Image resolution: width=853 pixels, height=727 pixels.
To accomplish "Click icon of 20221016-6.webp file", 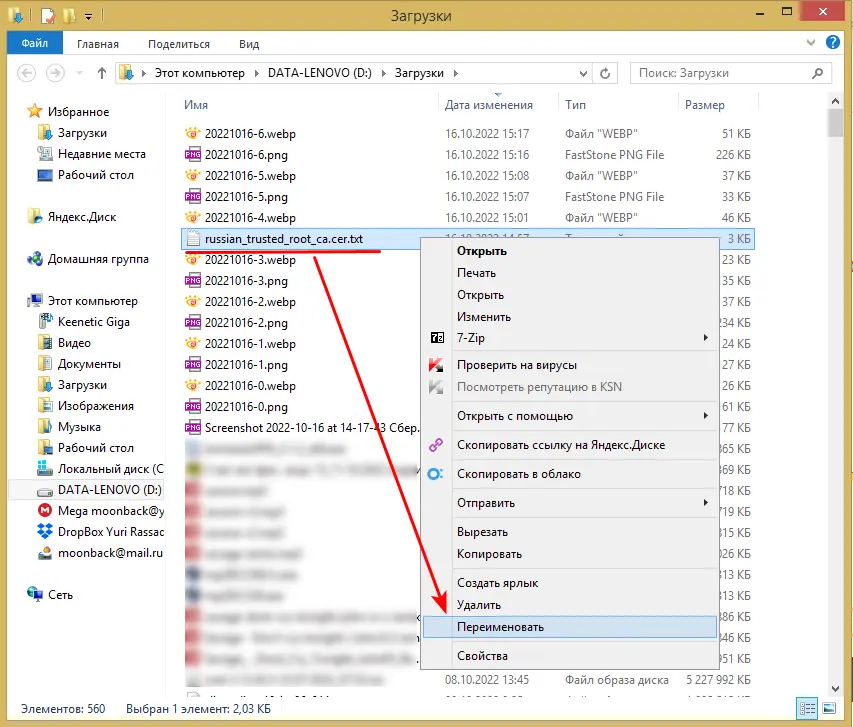I will point(193,133).
